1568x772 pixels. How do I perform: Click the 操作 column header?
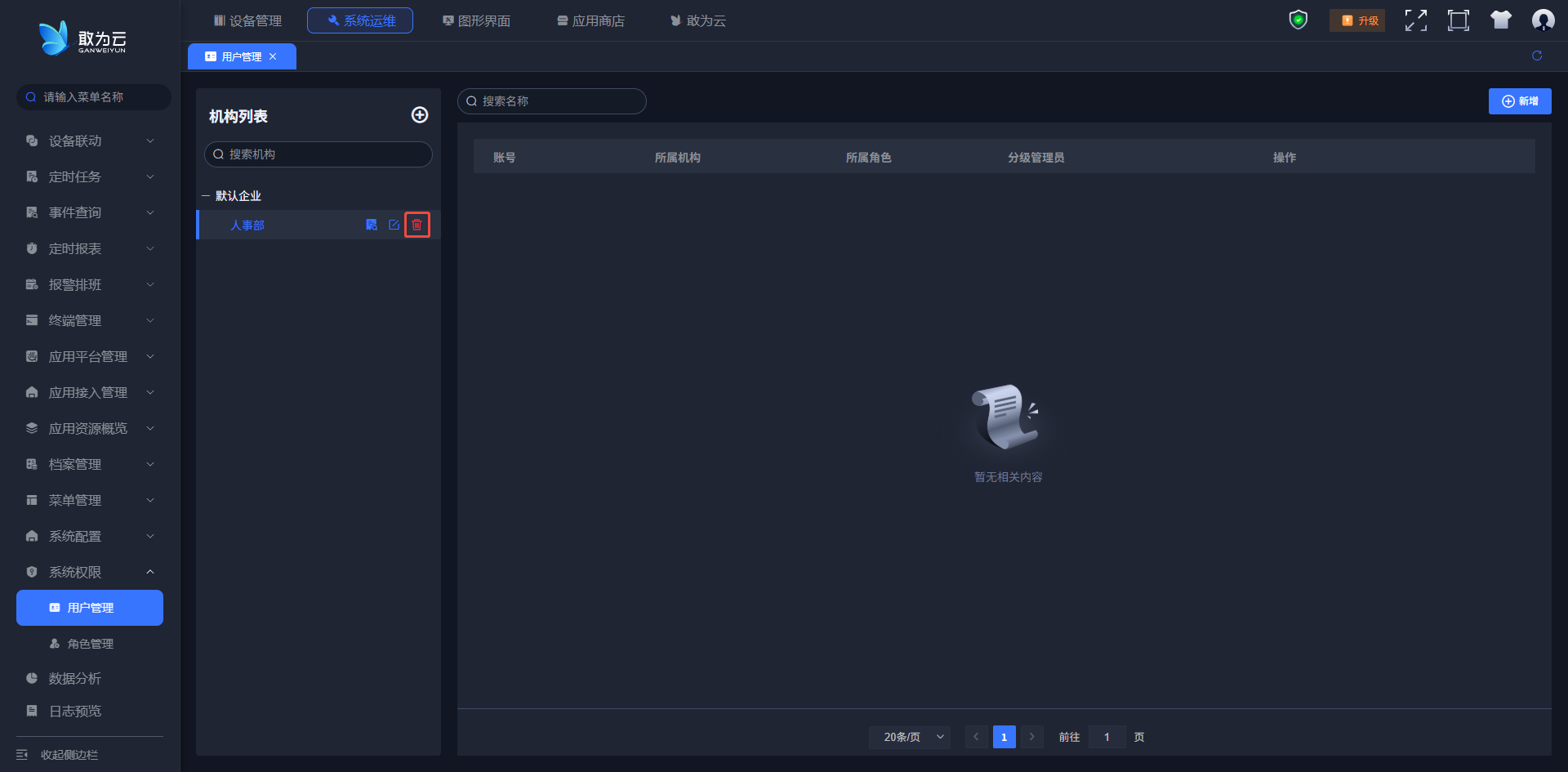[x=1285, y=158]
